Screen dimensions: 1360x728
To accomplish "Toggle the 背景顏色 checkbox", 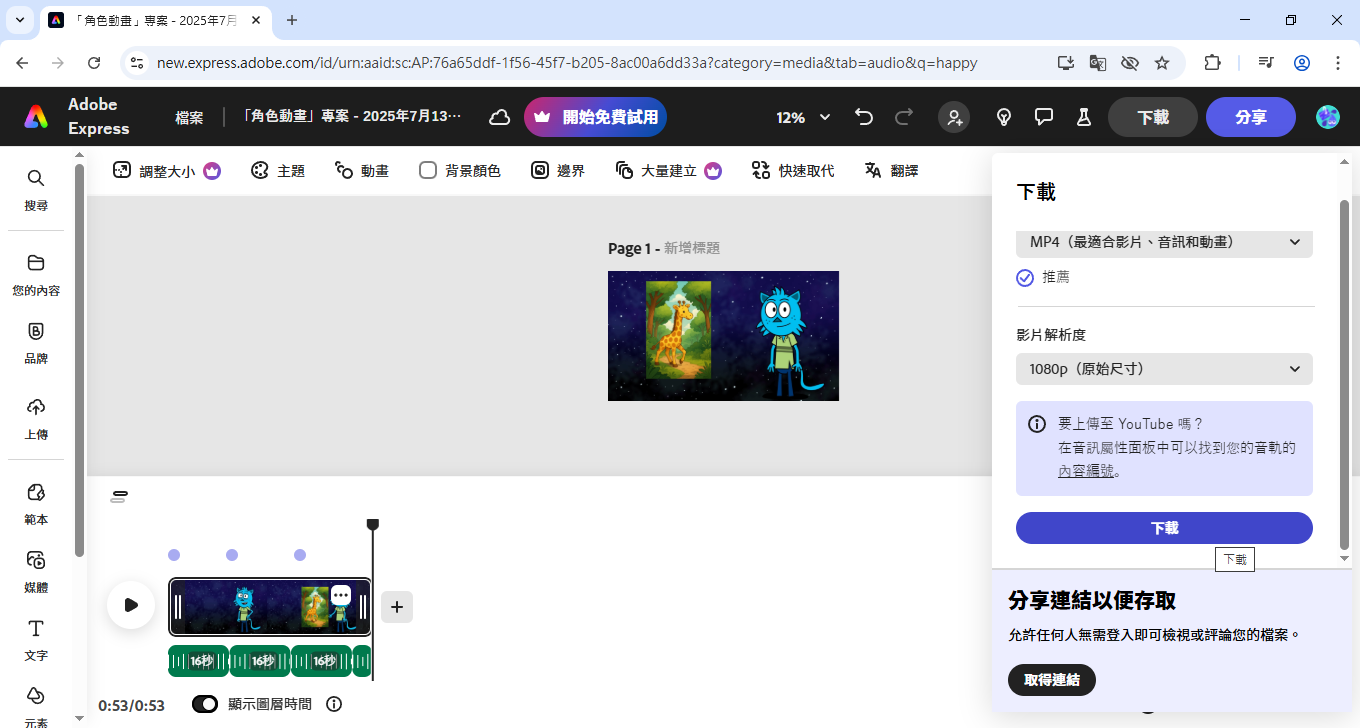I will pyautogui.click(x=428, y=170).
